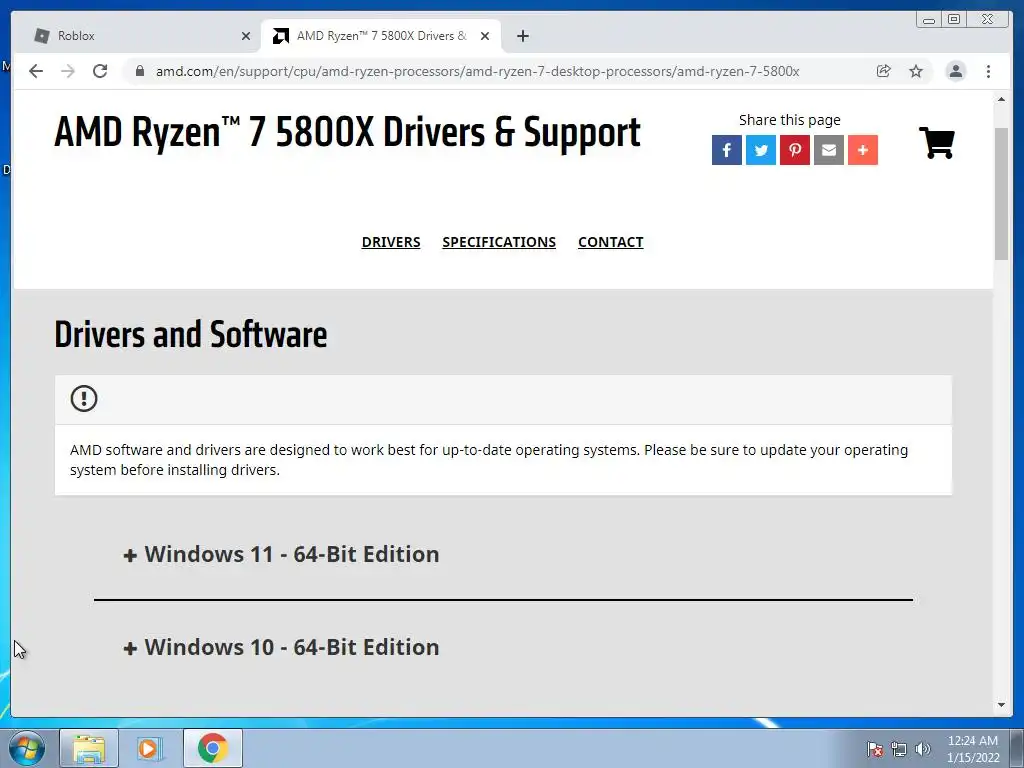Open volume speaker tray icon

point(922,749)
